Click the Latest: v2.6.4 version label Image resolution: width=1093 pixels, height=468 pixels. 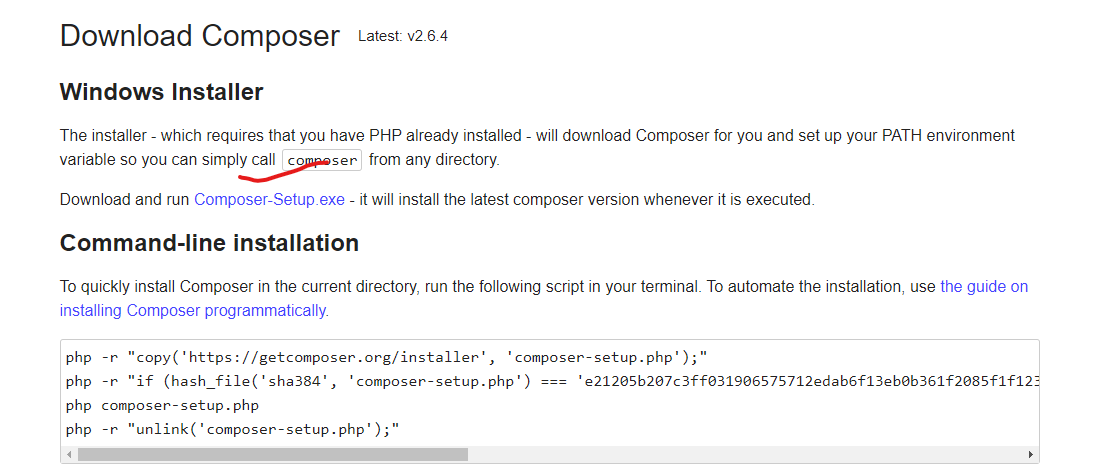pos(403,36)
